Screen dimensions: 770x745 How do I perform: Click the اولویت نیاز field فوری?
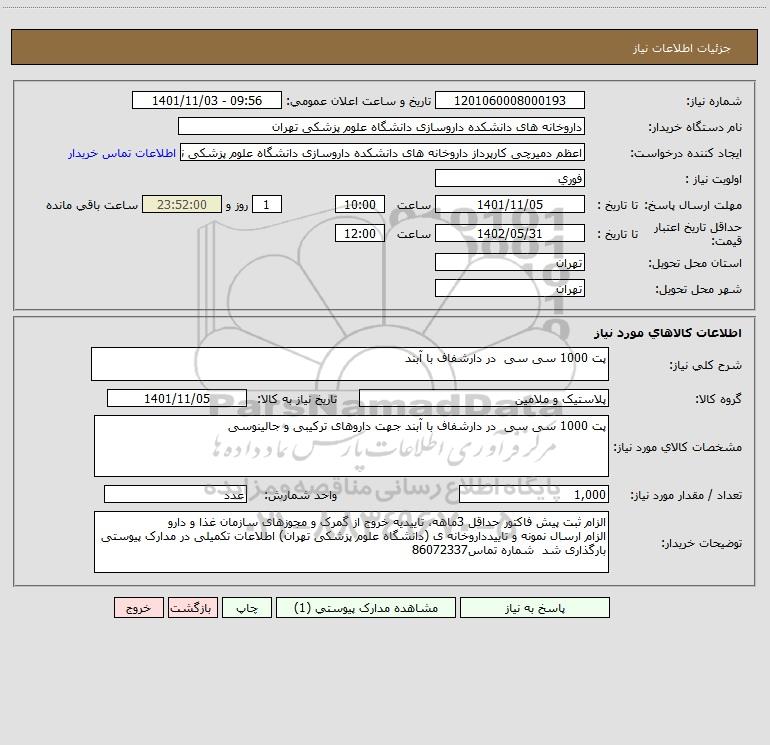[x=510, y=178]
